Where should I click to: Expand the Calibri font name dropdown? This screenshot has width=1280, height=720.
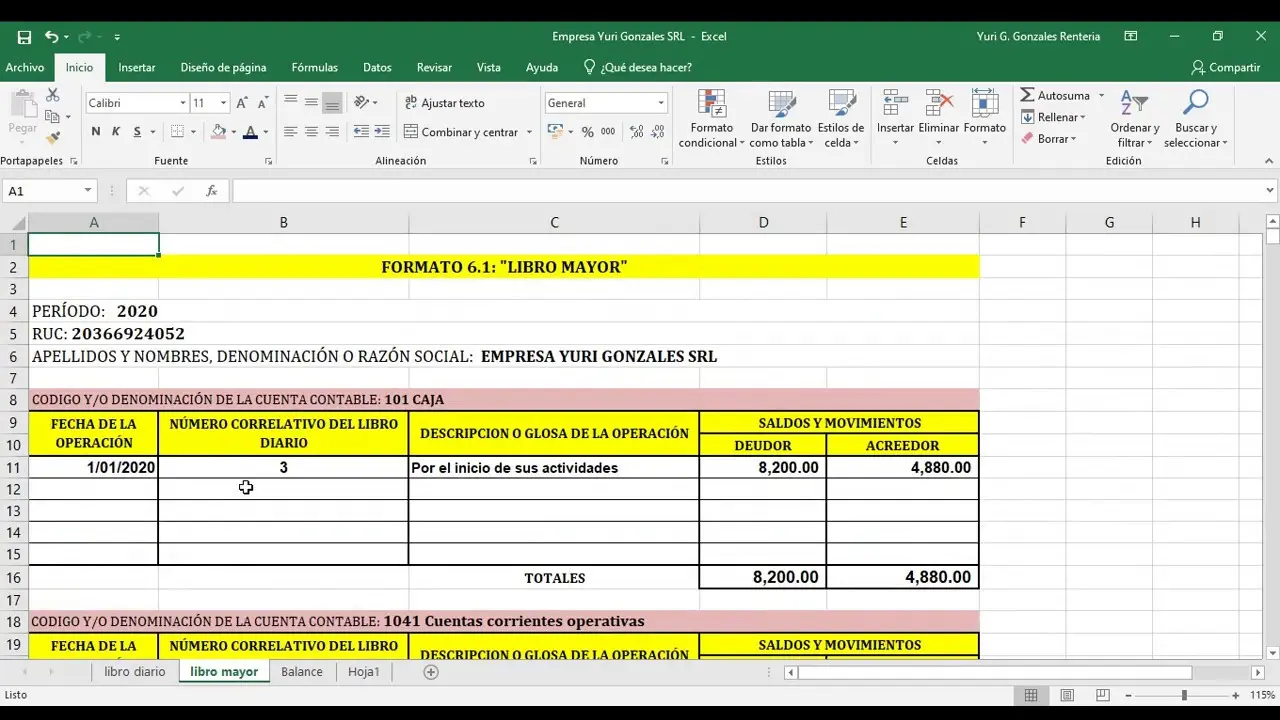[x=182, y=103]
